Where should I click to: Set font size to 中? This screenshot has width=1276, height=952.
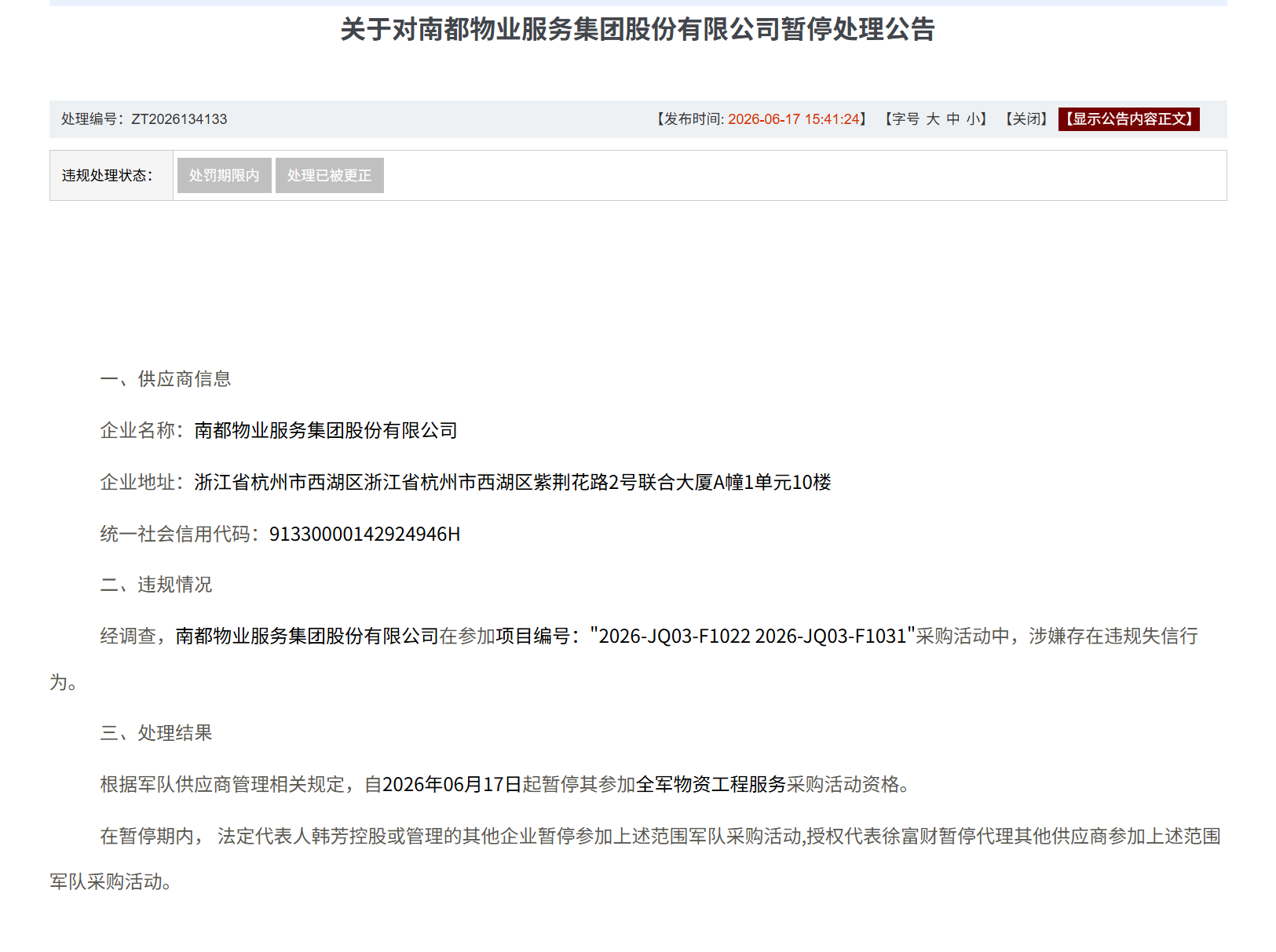pyautogui.click(x=953, y=119)
